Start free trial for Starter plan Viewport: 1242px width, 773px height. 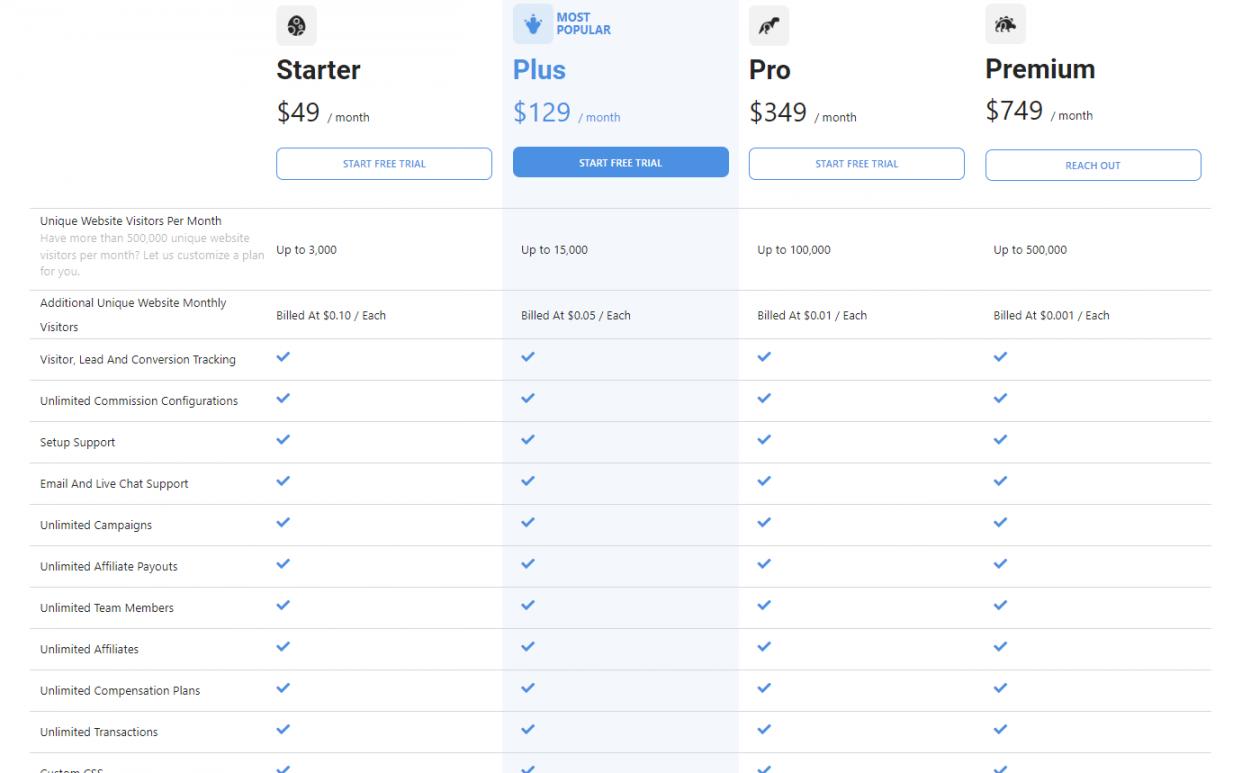(x=384, y=164)
